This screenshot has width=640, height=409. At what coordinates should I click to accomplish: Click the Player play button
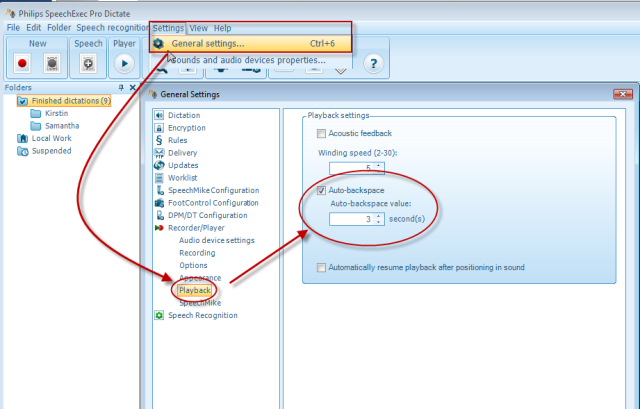(124, 64)
